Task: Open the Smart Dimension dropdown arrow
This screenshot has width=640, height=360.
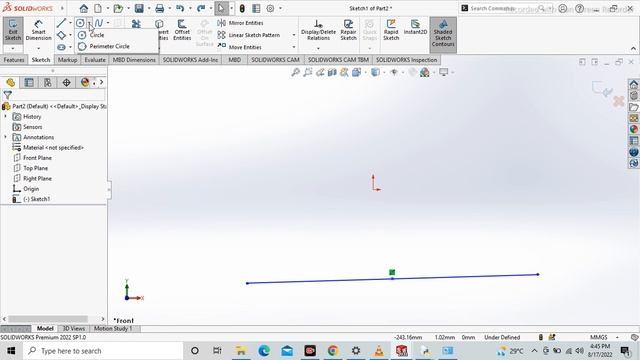Action: pos(38,49)
